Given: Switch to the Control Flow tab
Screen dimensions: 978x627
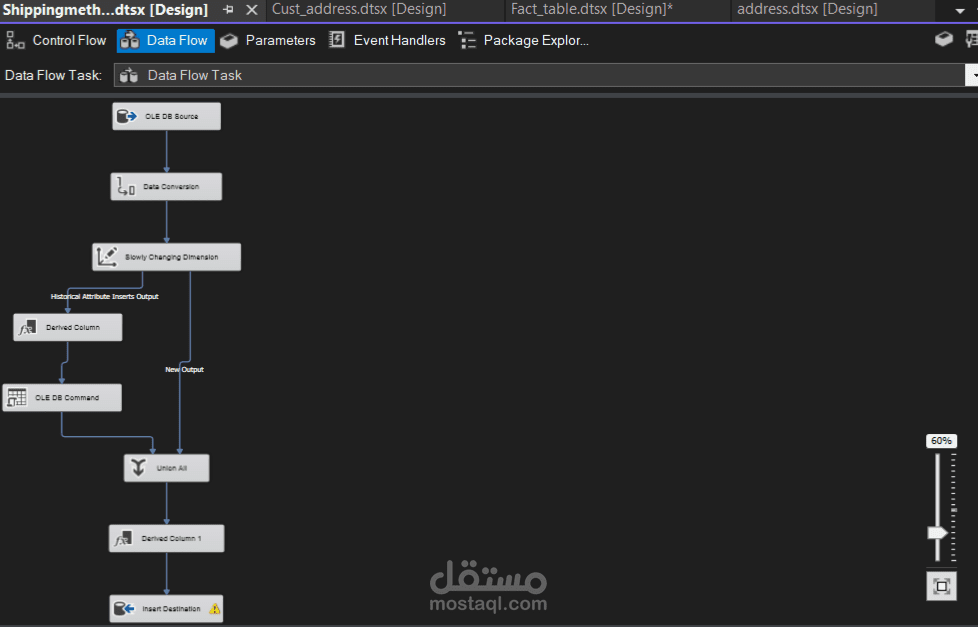Looking at the screenshot, I should tap(56, 41).
